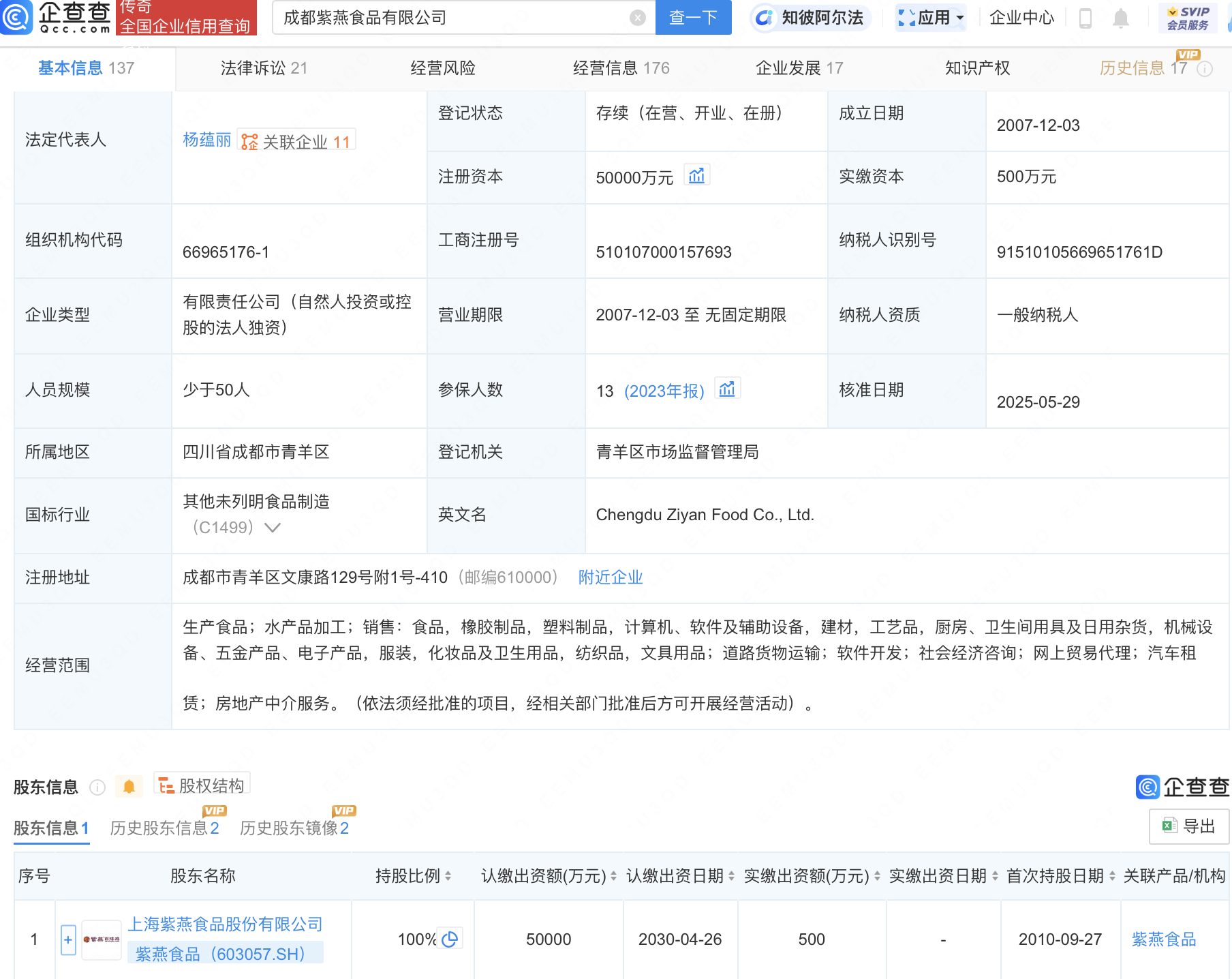Viewport: 1232px width, 979px height.
Task: Sort by 首次持股日期 column
Action: coord(1112,876)
